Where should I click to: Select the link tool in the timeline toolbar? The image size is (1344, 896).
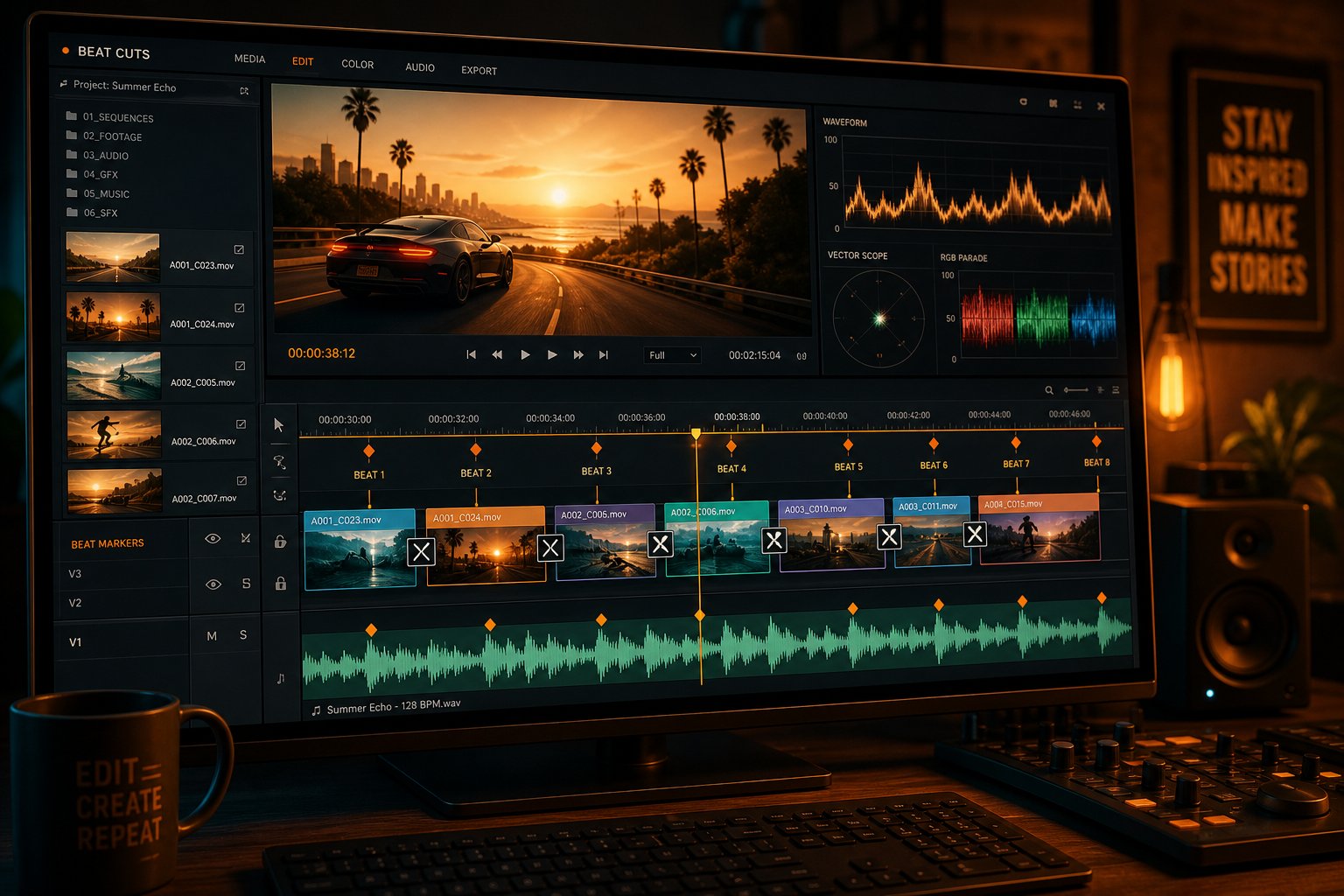point(280,495)
